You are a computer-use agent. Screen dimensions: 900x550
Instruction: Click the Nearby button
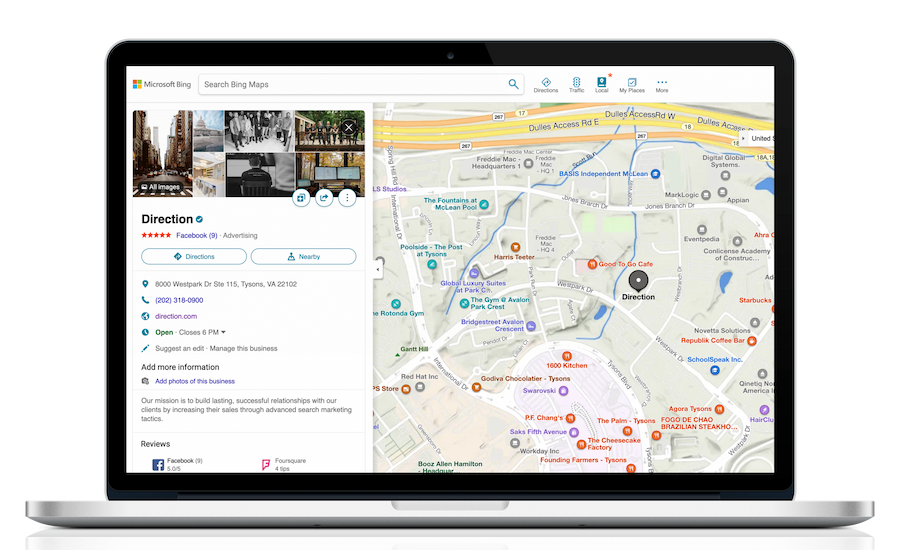304,257
